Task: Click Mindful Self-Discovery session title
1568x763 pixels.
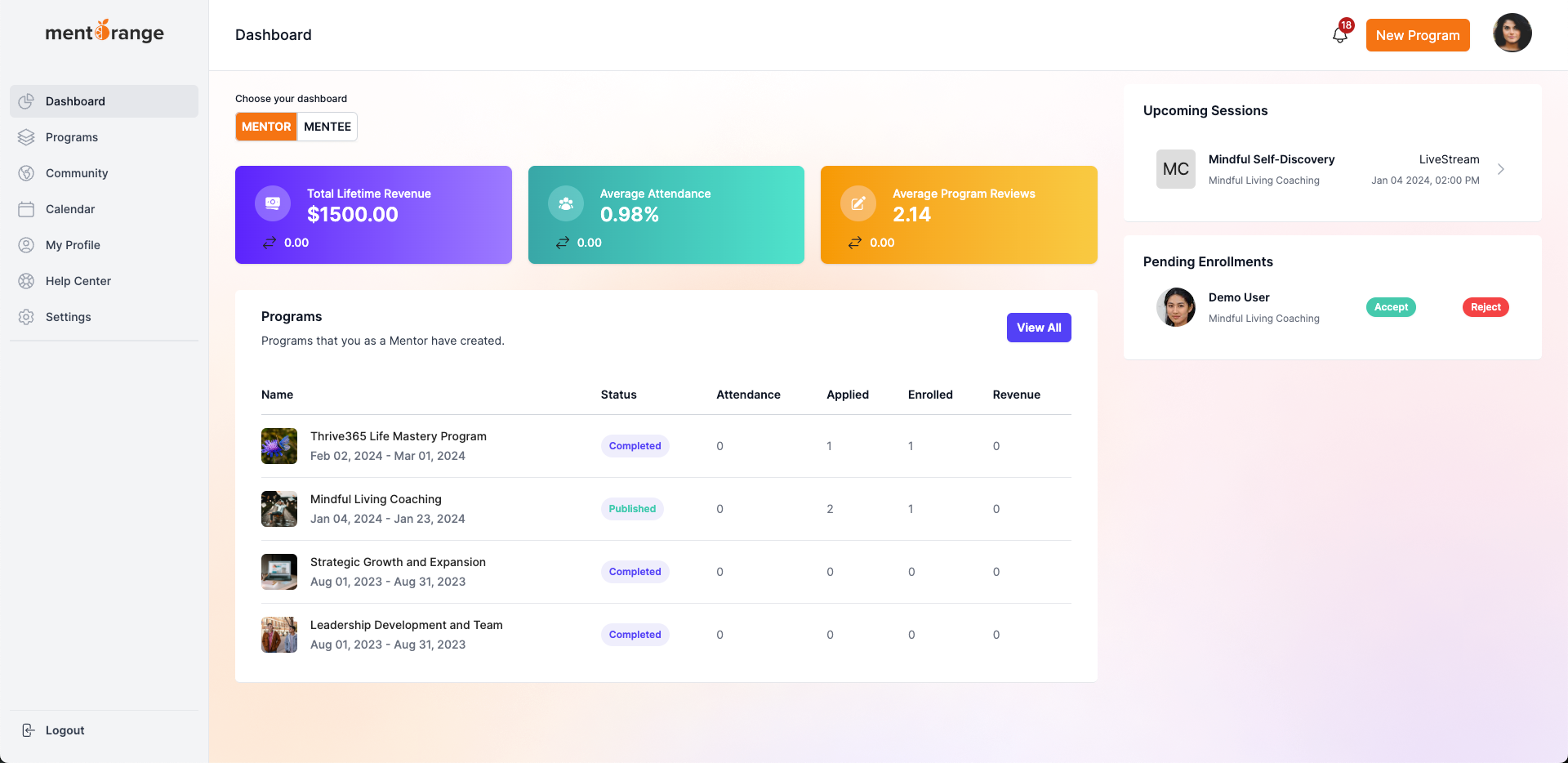Action: click(x=1272, y=159)
